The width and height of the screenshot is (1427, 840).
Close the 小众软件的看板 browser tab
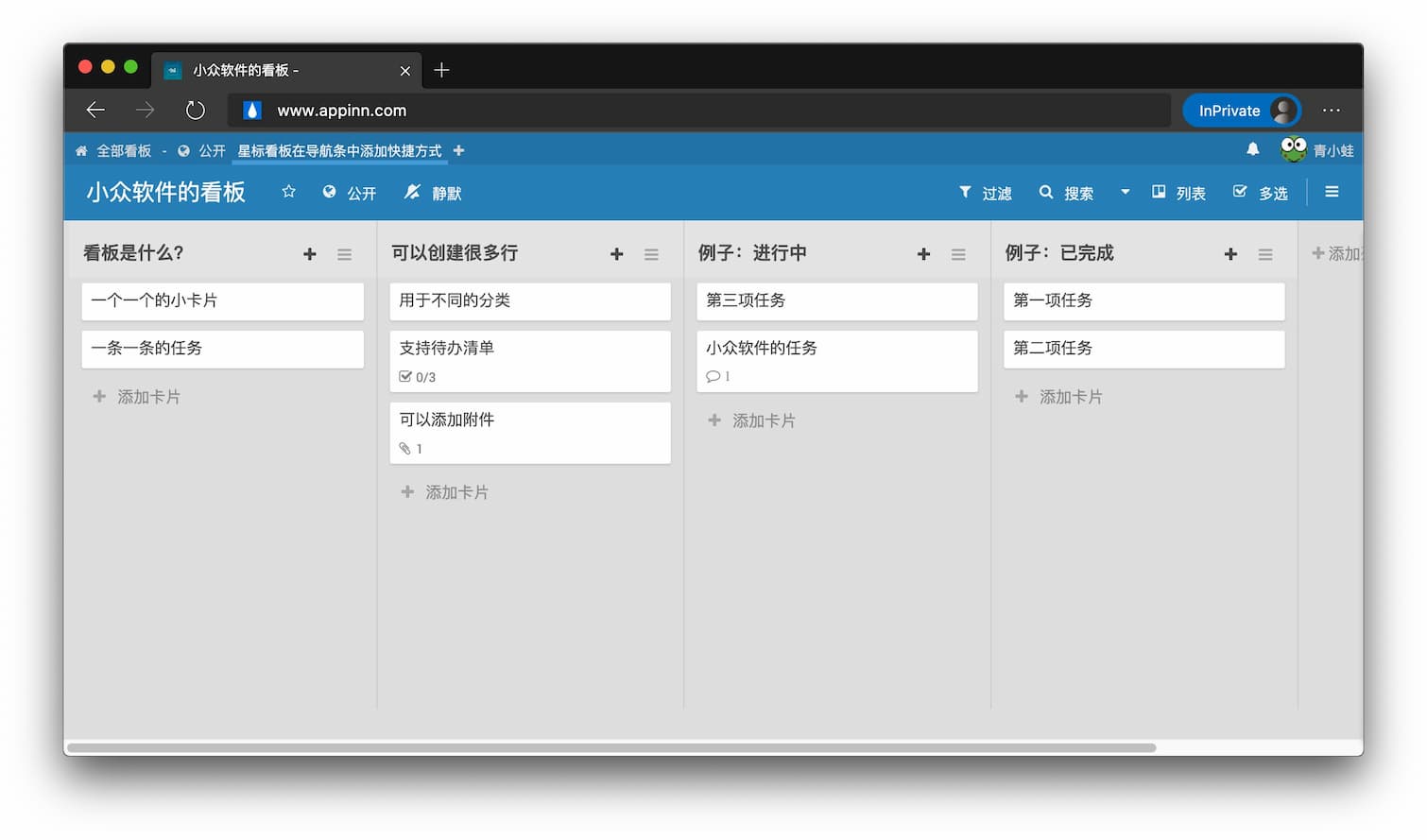[x=405, y=71]
